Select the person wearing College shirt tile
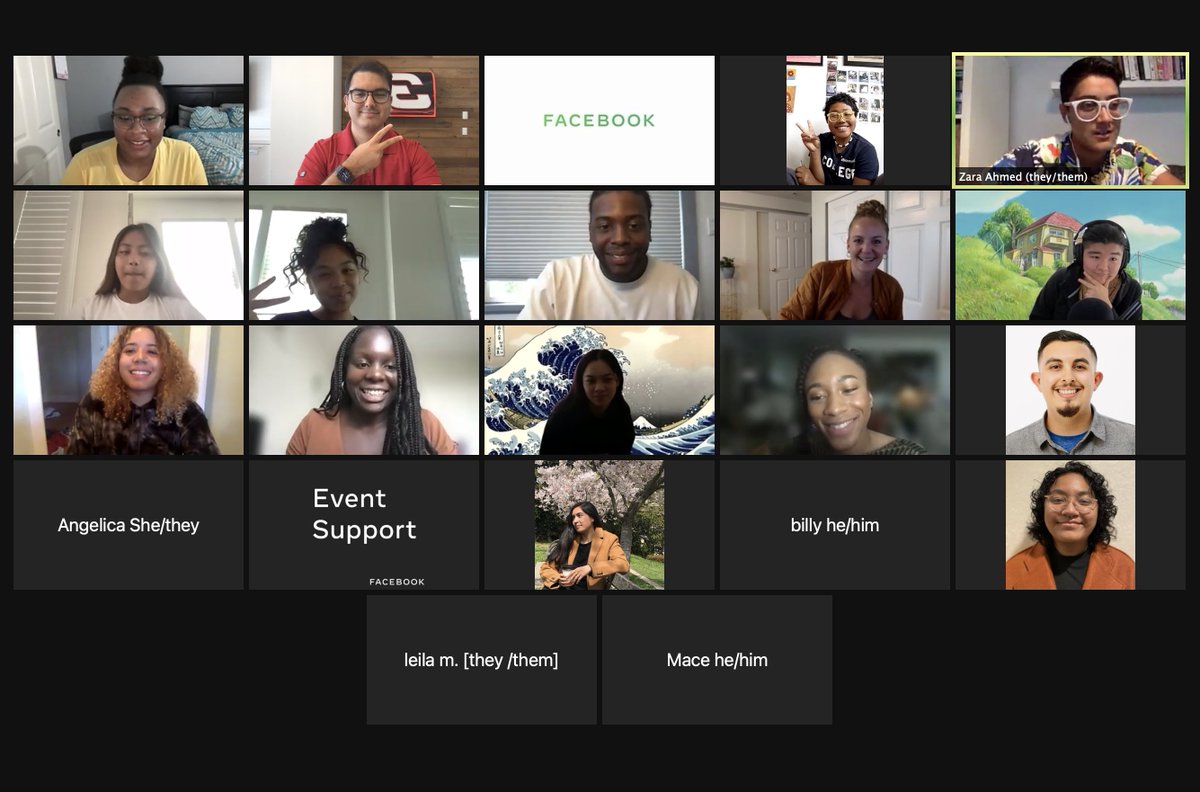Viewport: 1200px width, 792px height. point(835,120)
